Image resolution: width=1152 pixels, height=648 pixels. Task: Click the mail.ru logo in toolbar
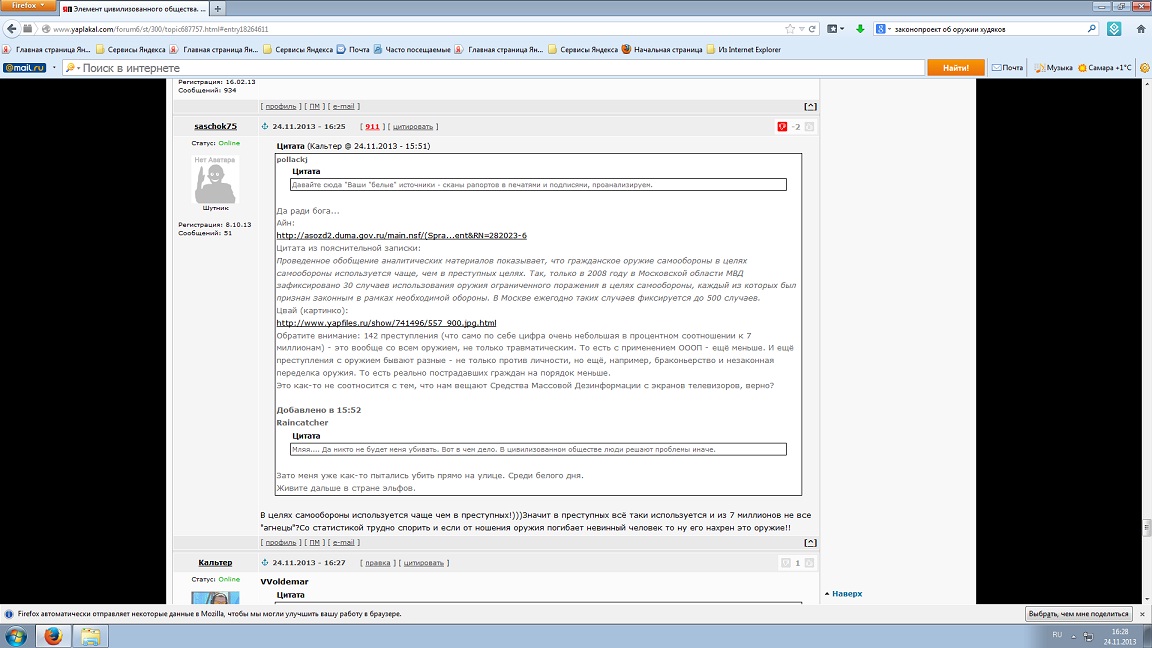[x=24, y=68]
